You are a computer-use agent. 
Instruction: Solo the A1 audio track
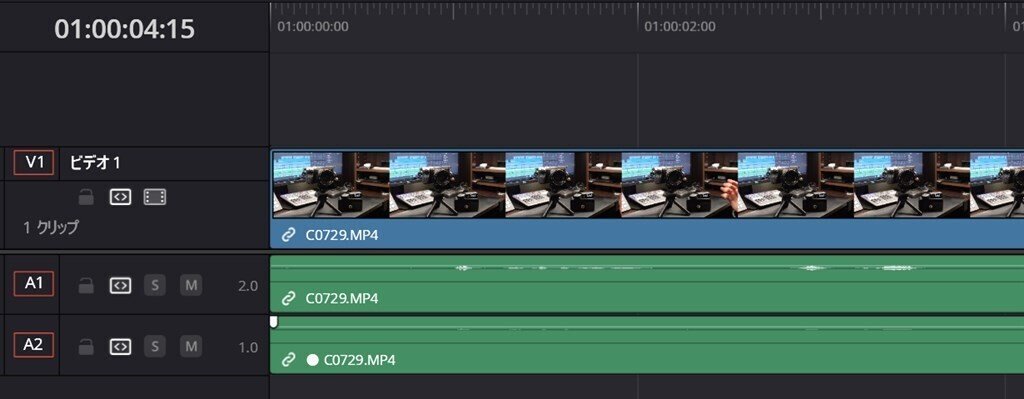tap(155, 285)
